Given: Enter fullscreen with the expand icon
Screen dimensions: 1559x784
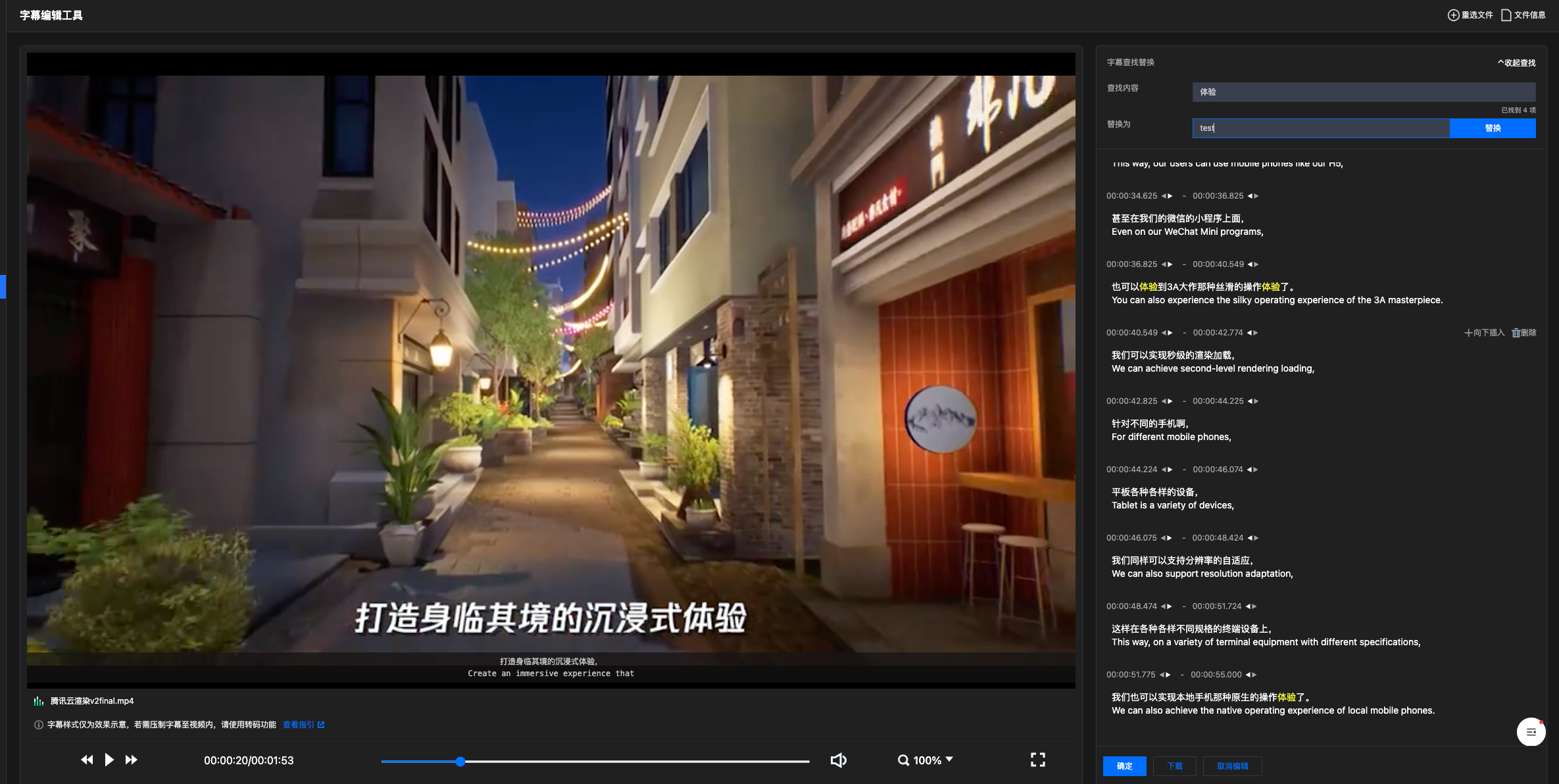Looking at the screenshot, I should (1037, 760).
